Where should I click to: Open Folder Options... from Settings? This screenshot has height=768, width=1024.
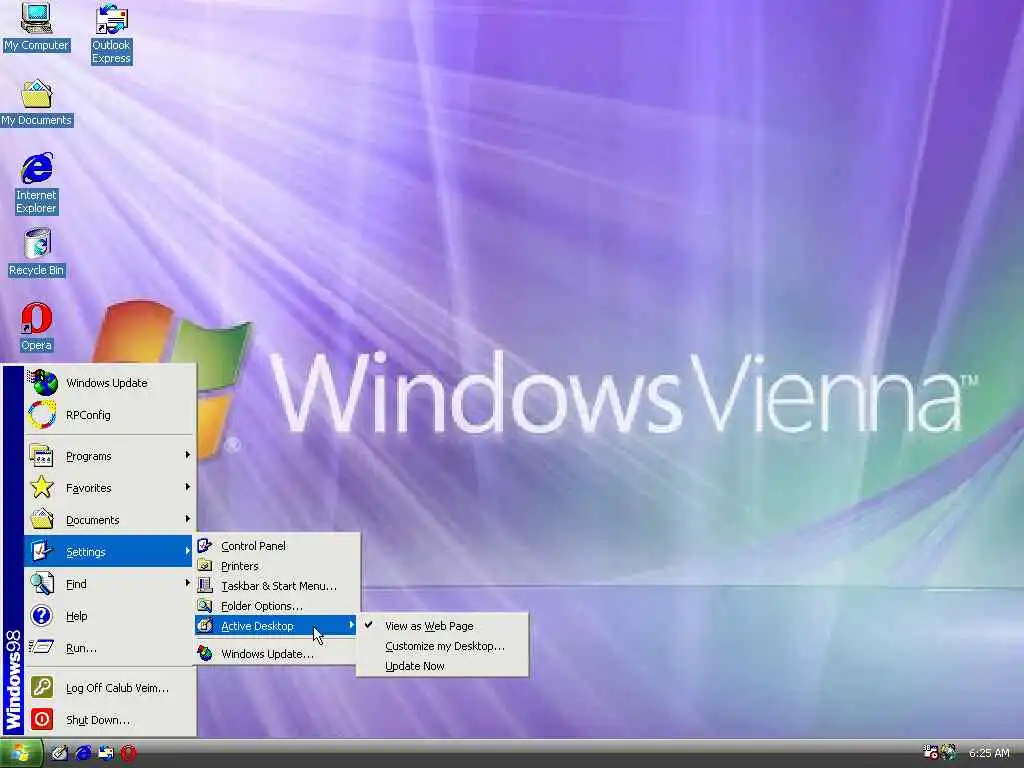[277, 606]
